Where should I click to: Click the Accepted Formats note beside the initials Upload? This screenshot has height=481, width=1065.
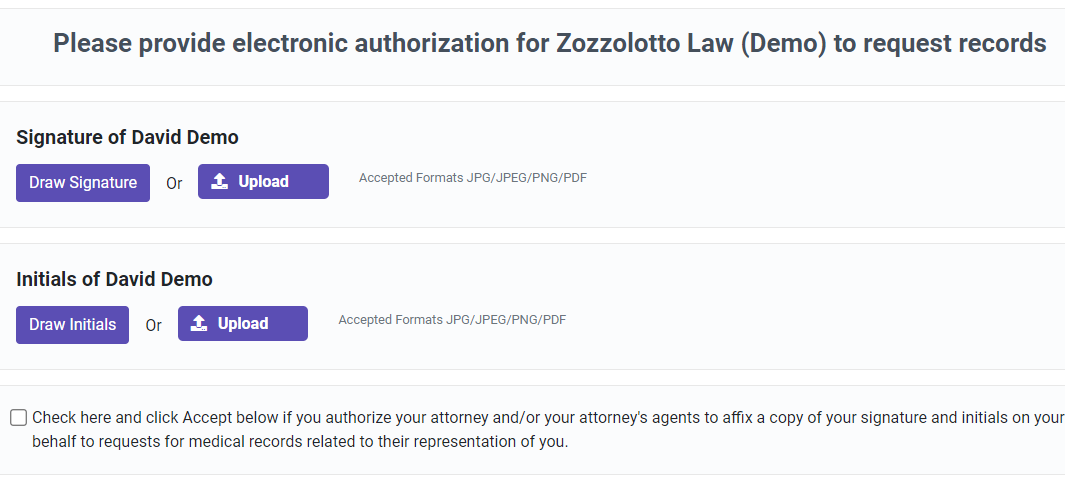click(x=452, y=320)
